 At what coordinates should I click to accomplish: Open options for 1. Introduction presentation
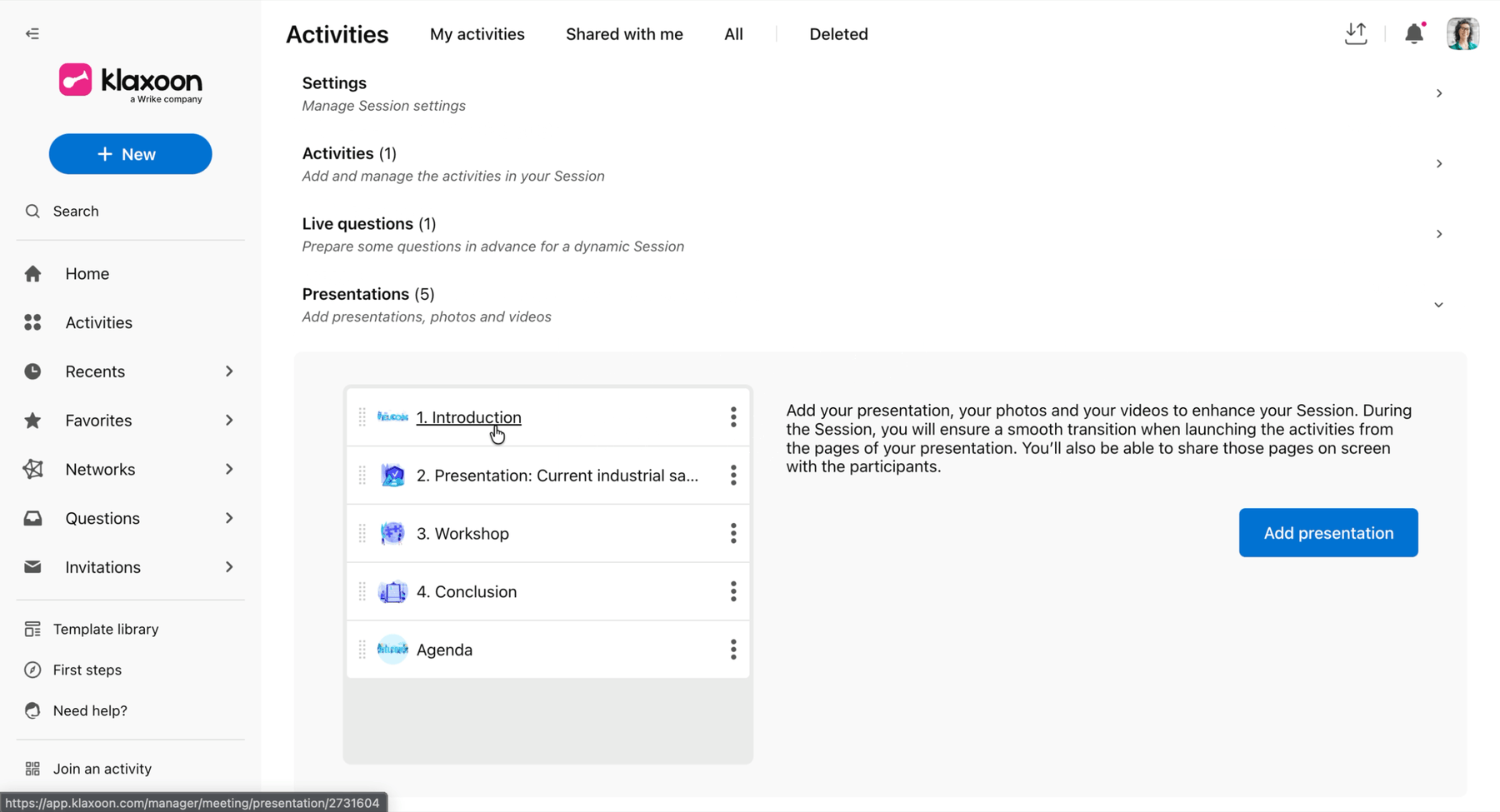pyautogui.click(x=733, y=417)
